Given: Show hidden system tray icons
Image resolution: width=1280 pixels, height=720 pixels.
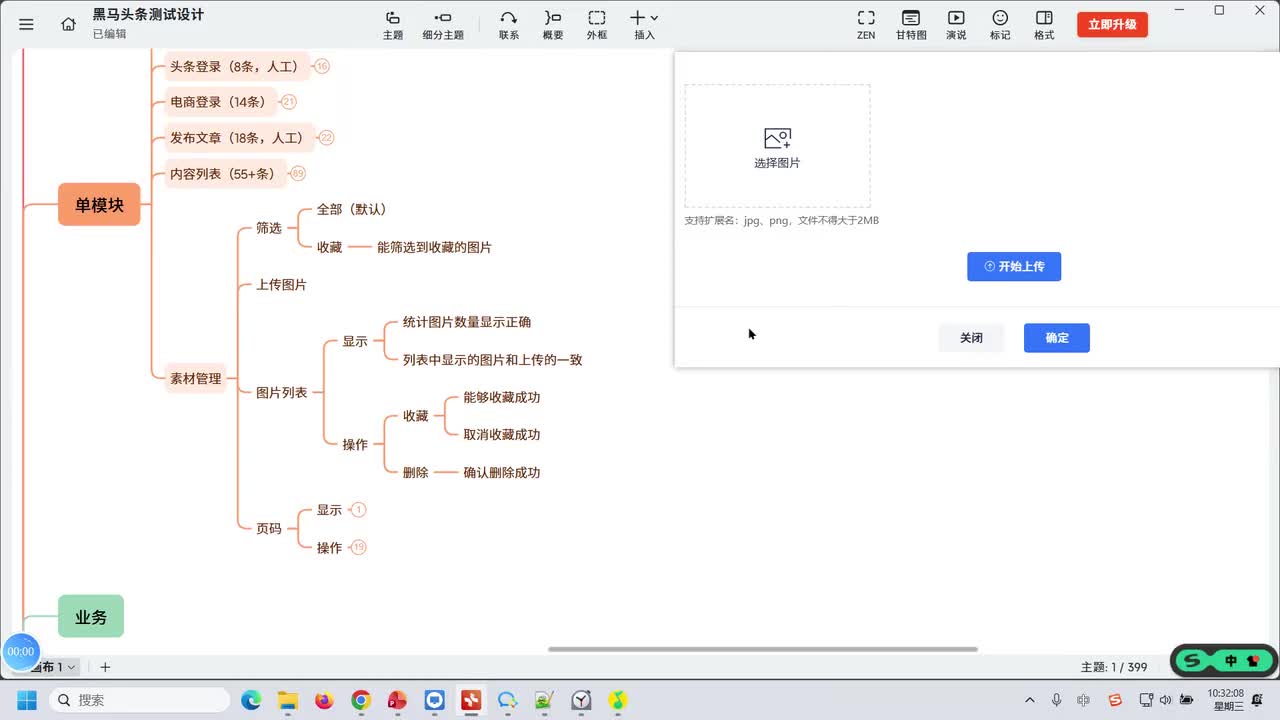Looking at the screenshot, I should (x=1030, y=700).
